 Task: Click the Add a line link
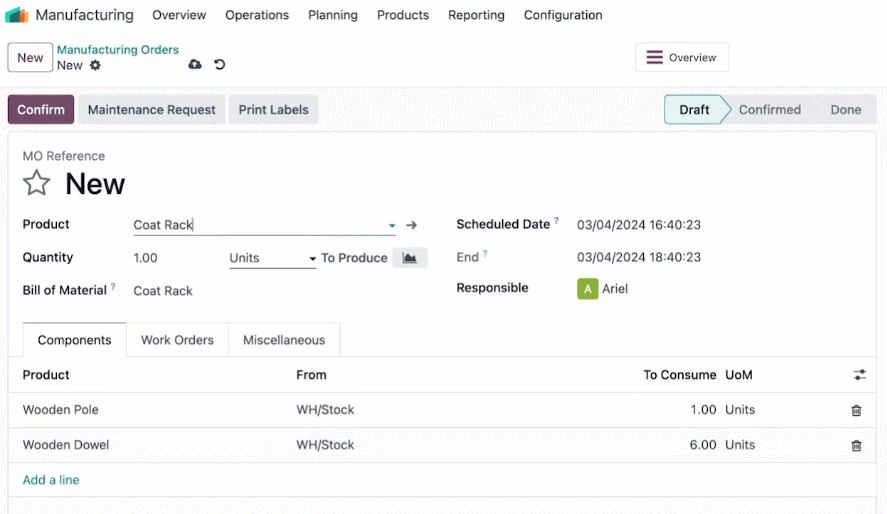(51, 480)
